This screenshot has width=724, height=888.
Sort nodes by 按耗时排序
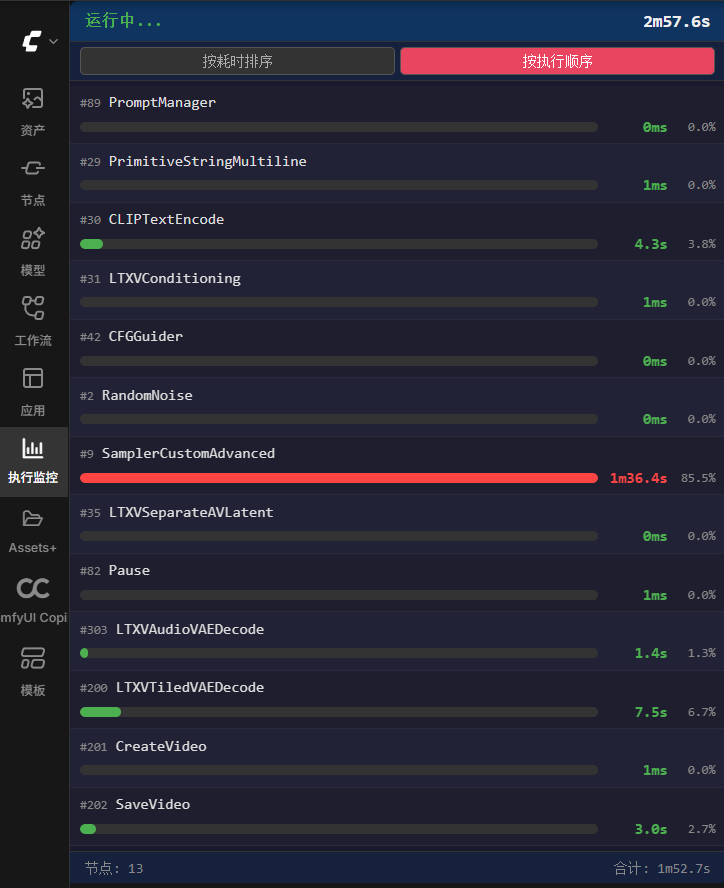(x=237, y=61)
